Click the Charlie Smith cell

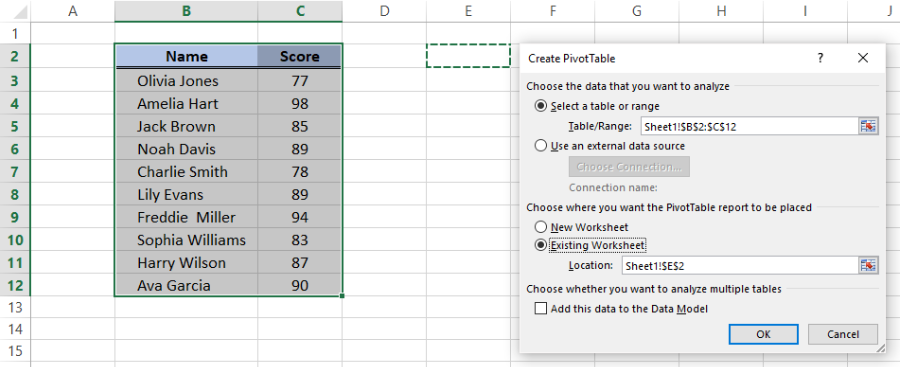click(x=186, y=172)
